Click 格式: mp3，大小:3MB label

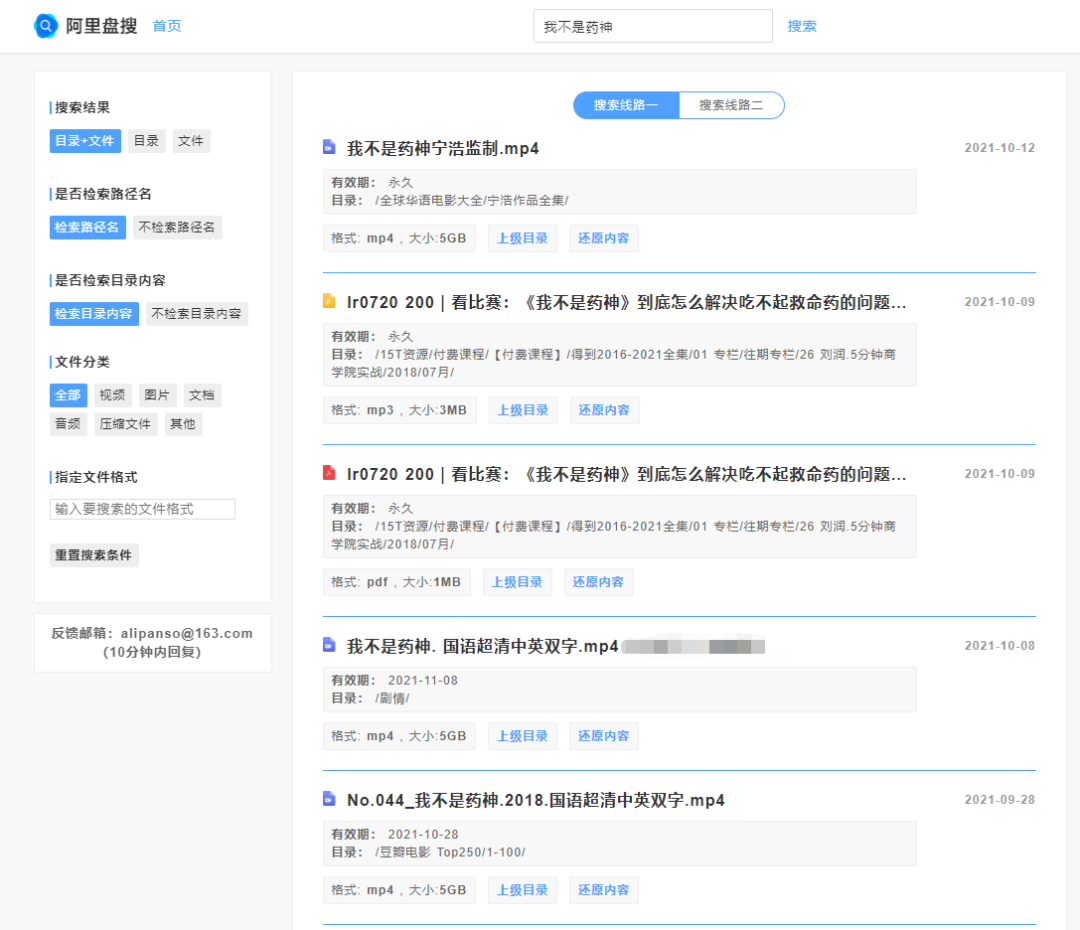399,410
